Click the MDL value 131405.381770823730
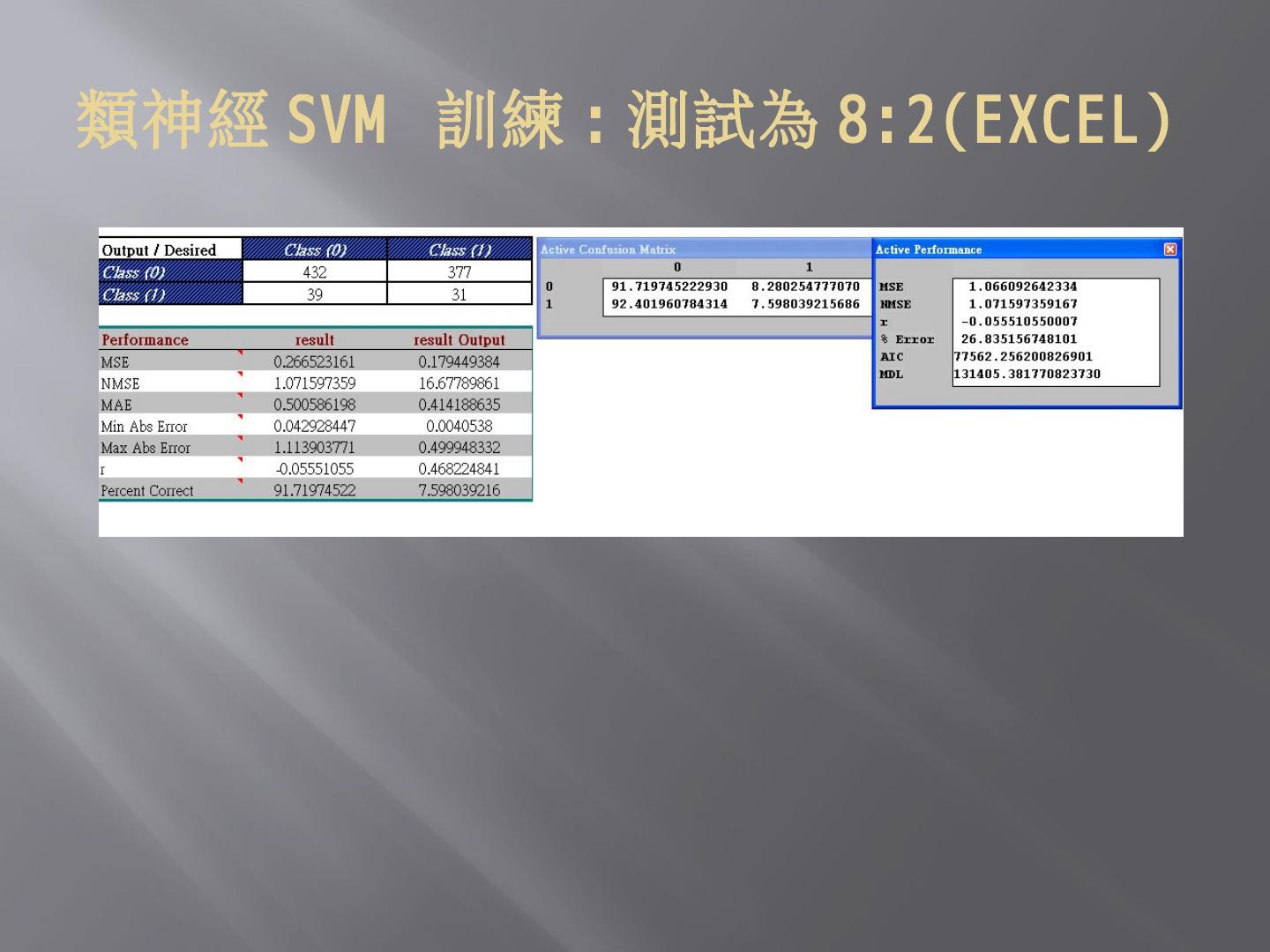 point(1027,375)
